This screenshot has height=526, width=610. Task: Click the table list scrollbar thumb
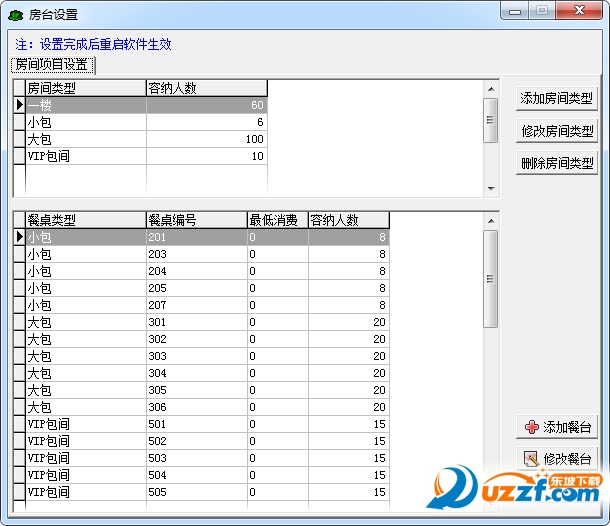coord(491,279)
